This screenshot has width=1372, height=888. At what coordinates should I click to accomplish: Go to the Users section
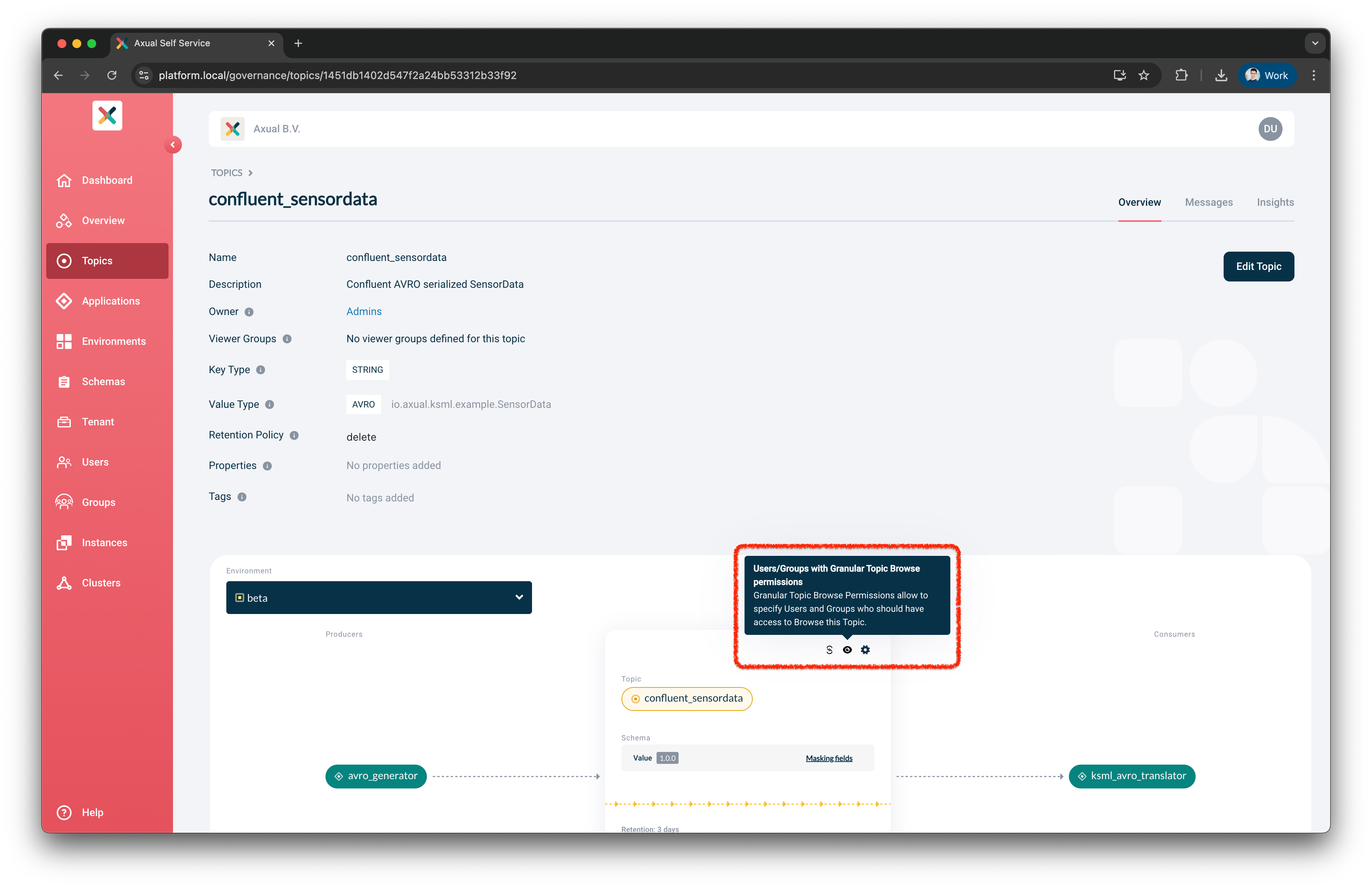coord(95,462)
